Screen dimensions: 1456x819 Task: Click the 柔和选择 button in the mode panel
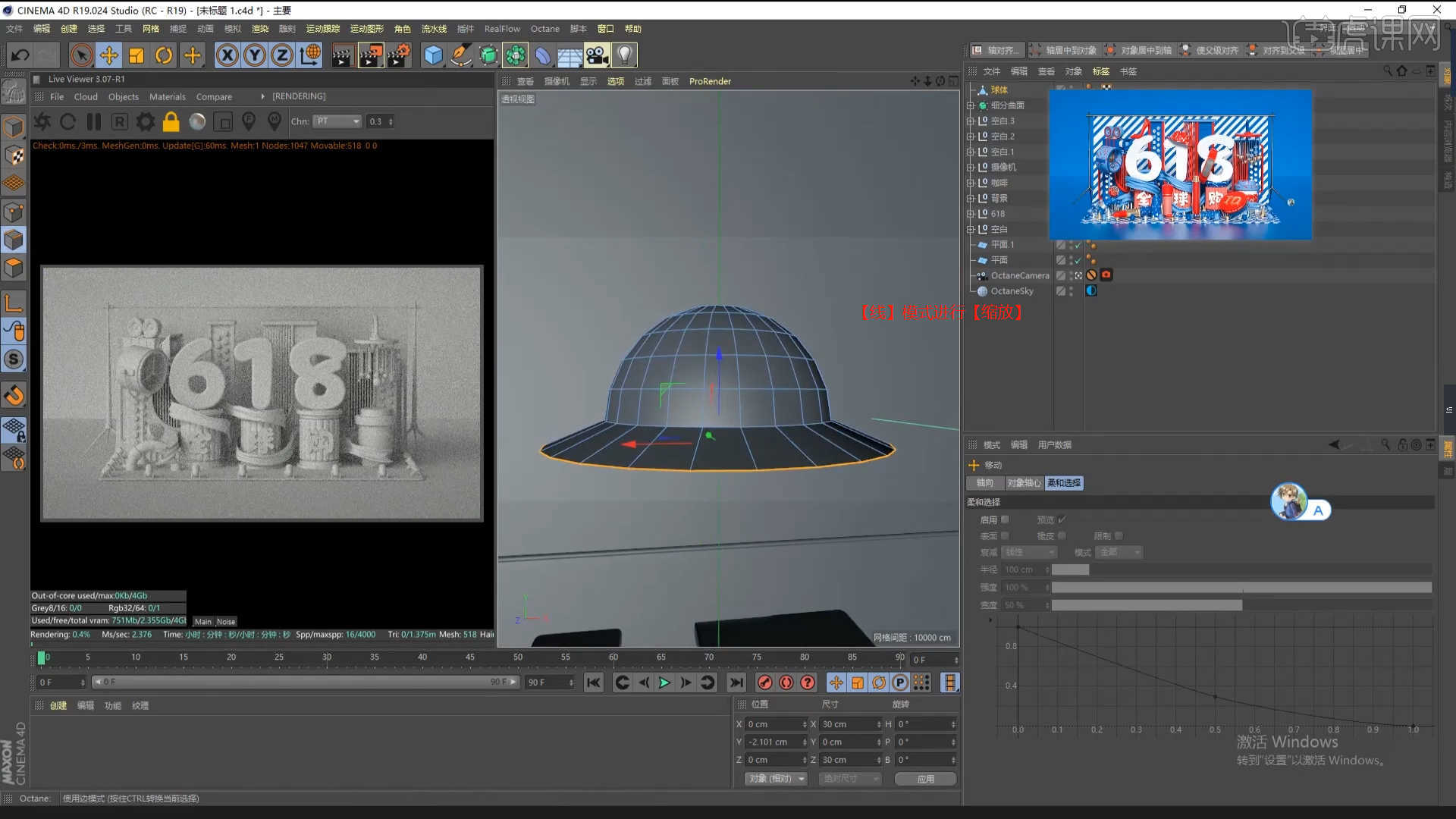tap(1063, 482)
